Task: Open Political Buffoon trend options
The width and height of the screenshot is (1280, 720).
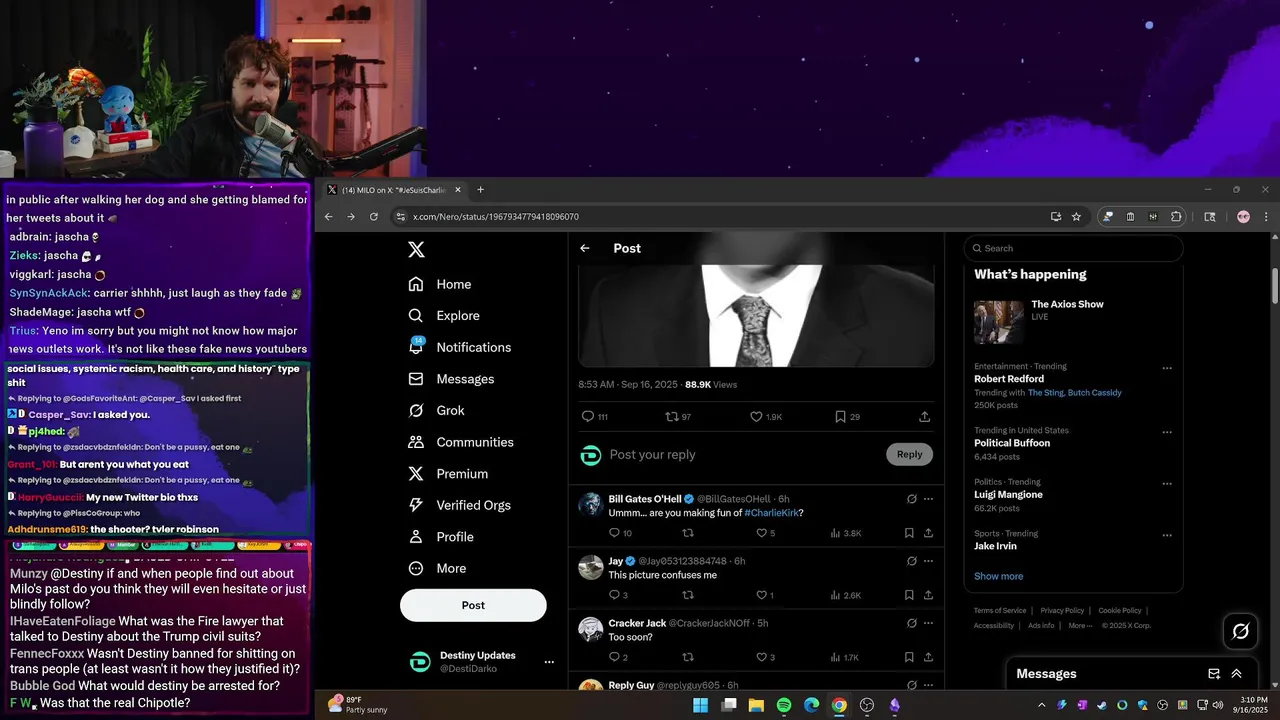Action: pyautogui.click(x=1166, y=432)
